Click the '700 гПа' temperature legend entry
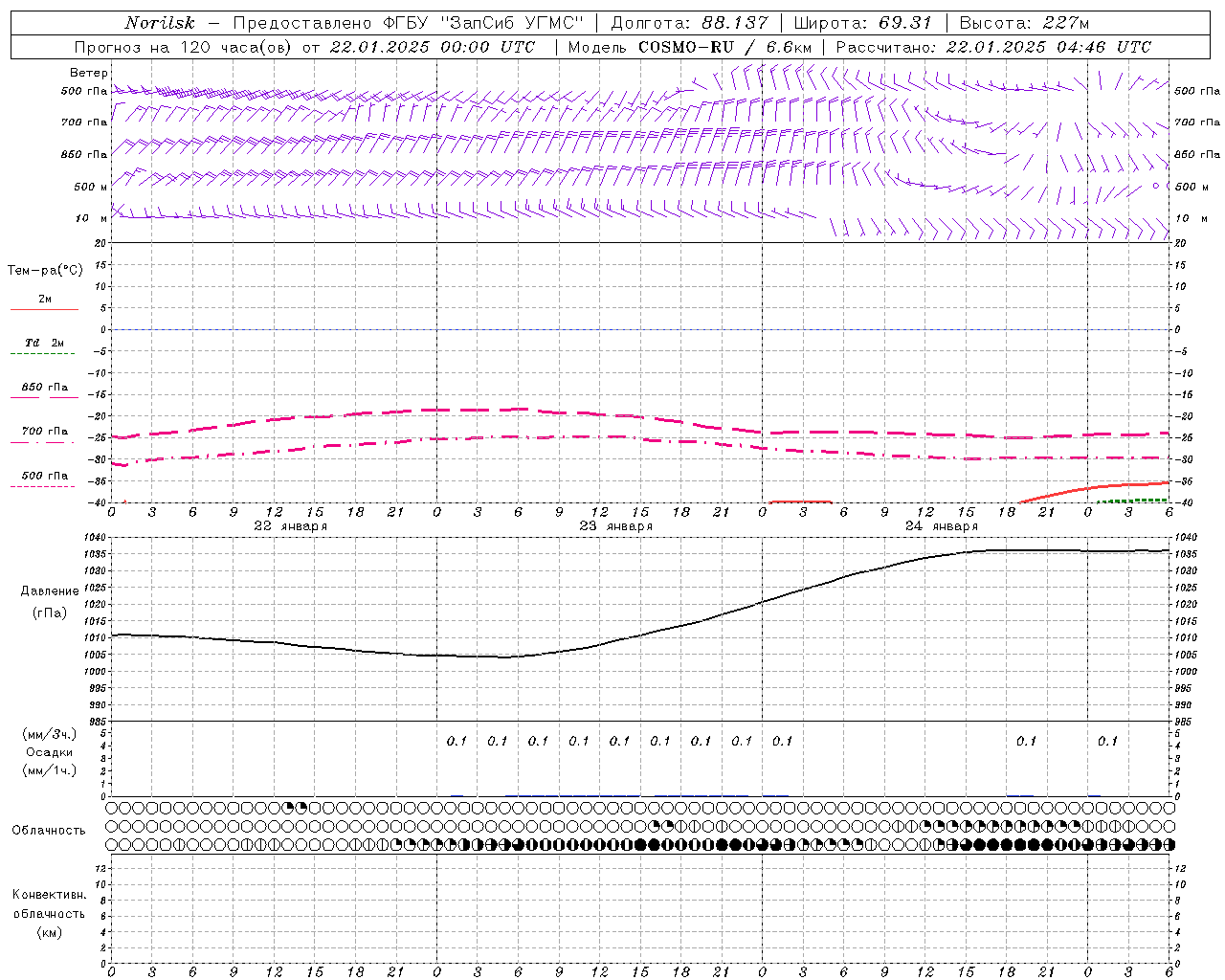This screenshot has width=1225, height=980. [45, 431]
